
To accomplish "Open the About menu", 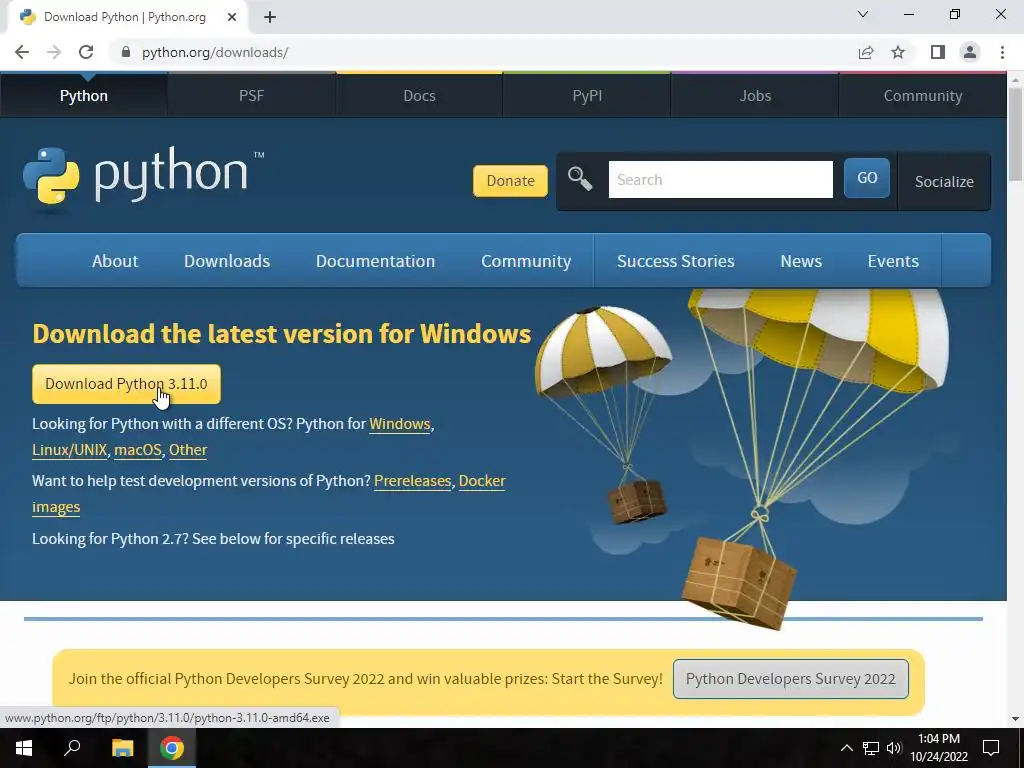I will 115,261.
